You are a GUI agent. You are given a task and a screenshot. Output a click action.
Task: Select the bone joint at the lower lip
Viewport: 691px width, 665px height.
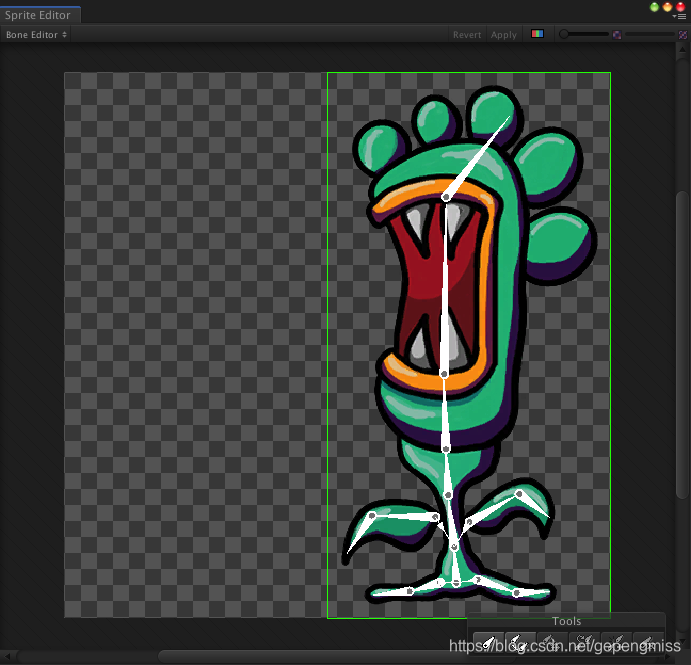pos(444,374)
